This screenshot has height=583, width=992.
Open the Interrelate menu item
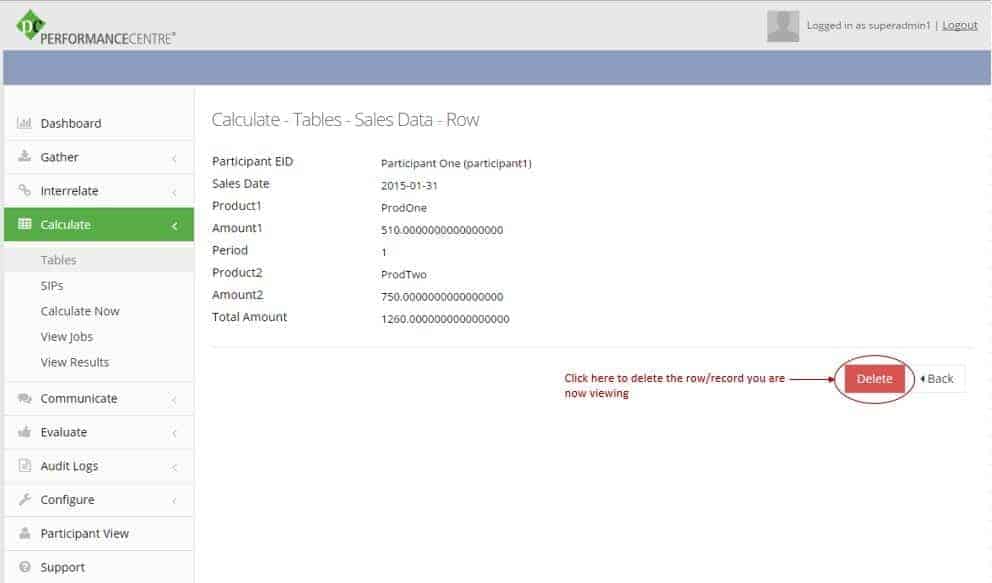pyautogui.click(x=99, y=190)
